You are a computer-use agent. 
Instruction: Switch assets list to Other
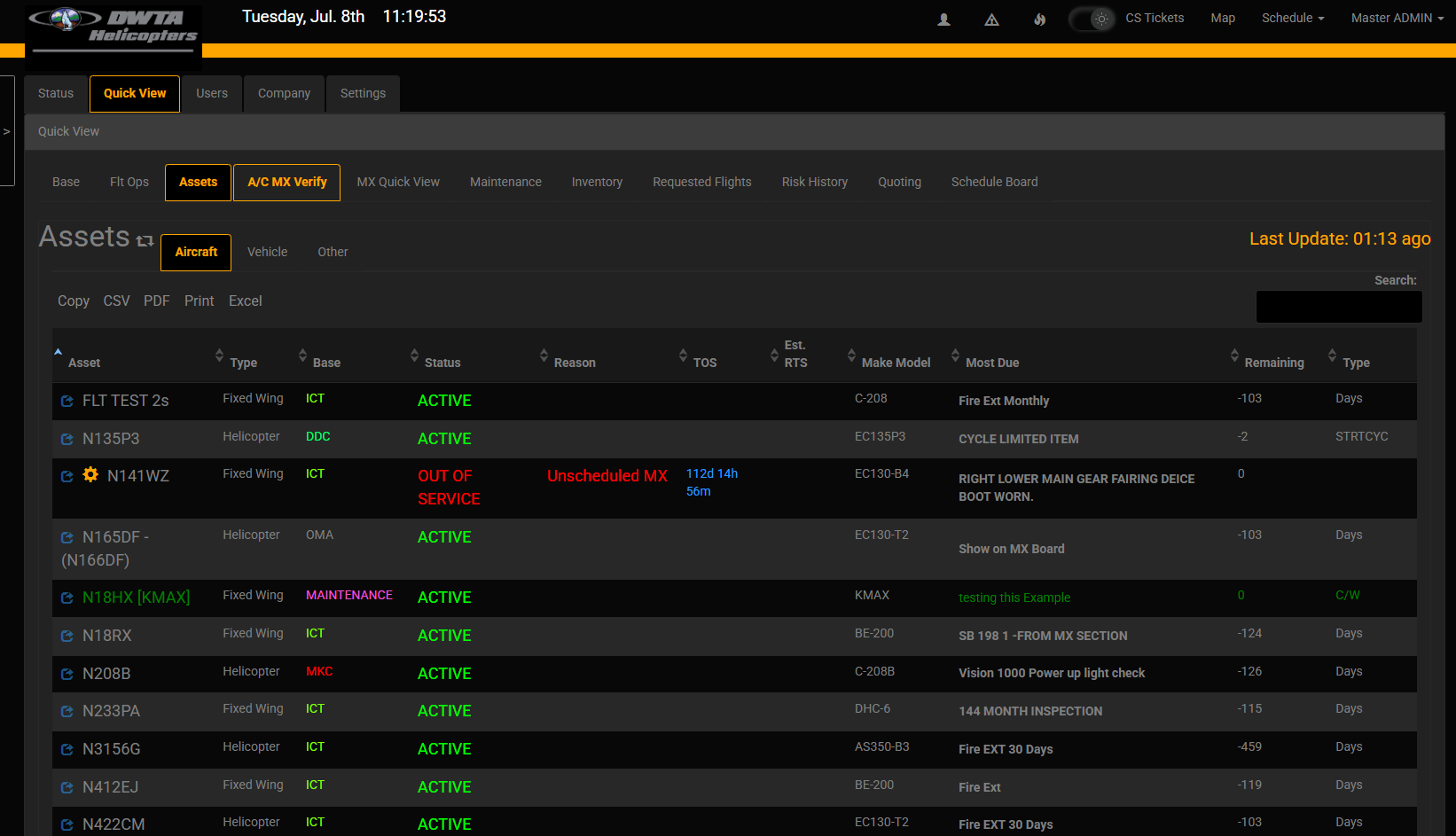(333, 252)
